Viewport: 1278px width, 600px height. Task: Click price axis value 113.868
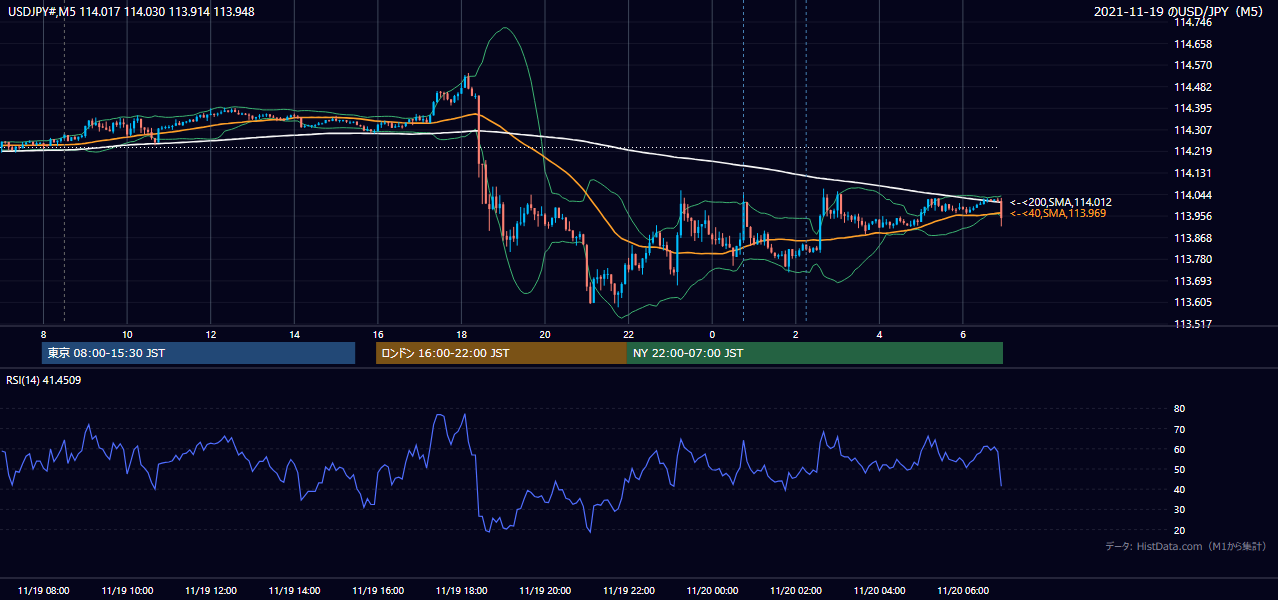pos(1193,238)
